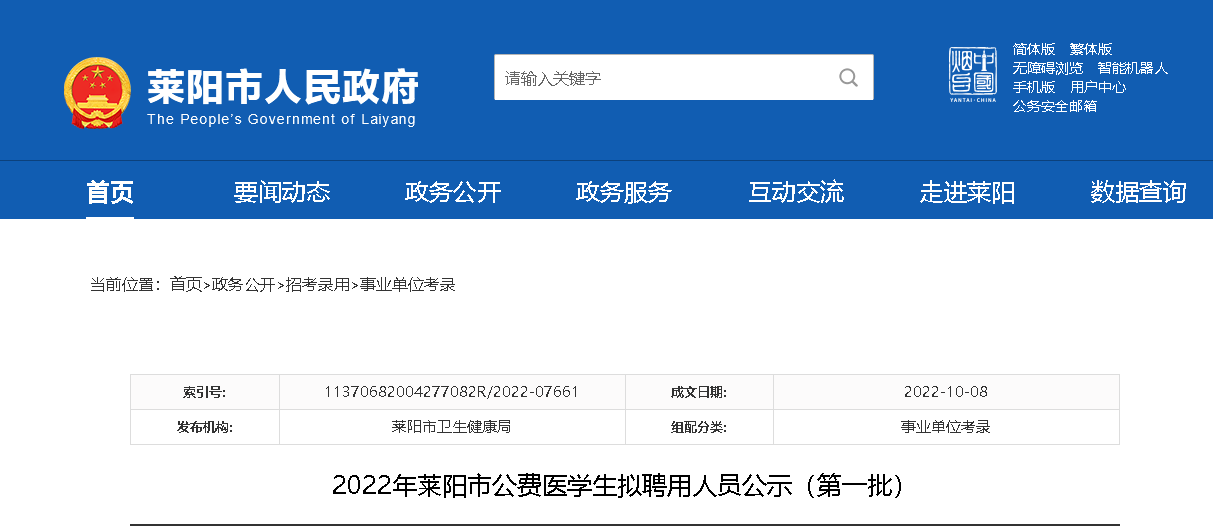Screen dimensions: 1213x527
Task: Click the 莱阳市人民政府 site title
Action: point(283,87)
